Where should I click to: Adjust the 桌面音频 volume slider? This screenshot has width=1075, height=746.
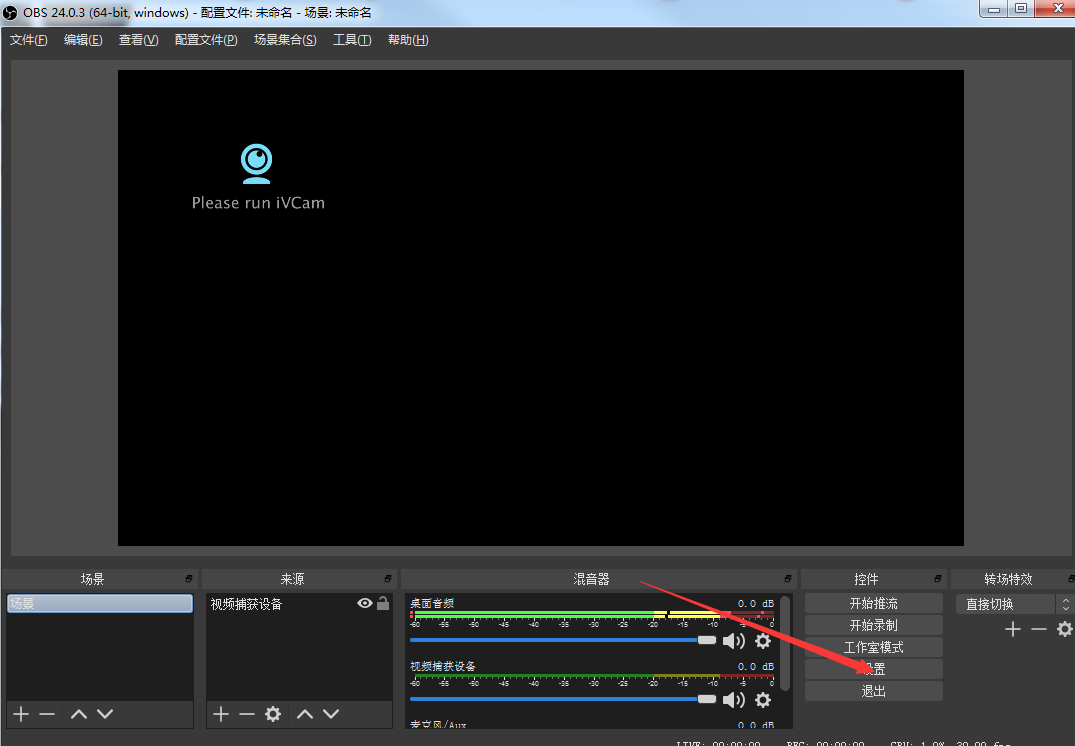[563, 640]
